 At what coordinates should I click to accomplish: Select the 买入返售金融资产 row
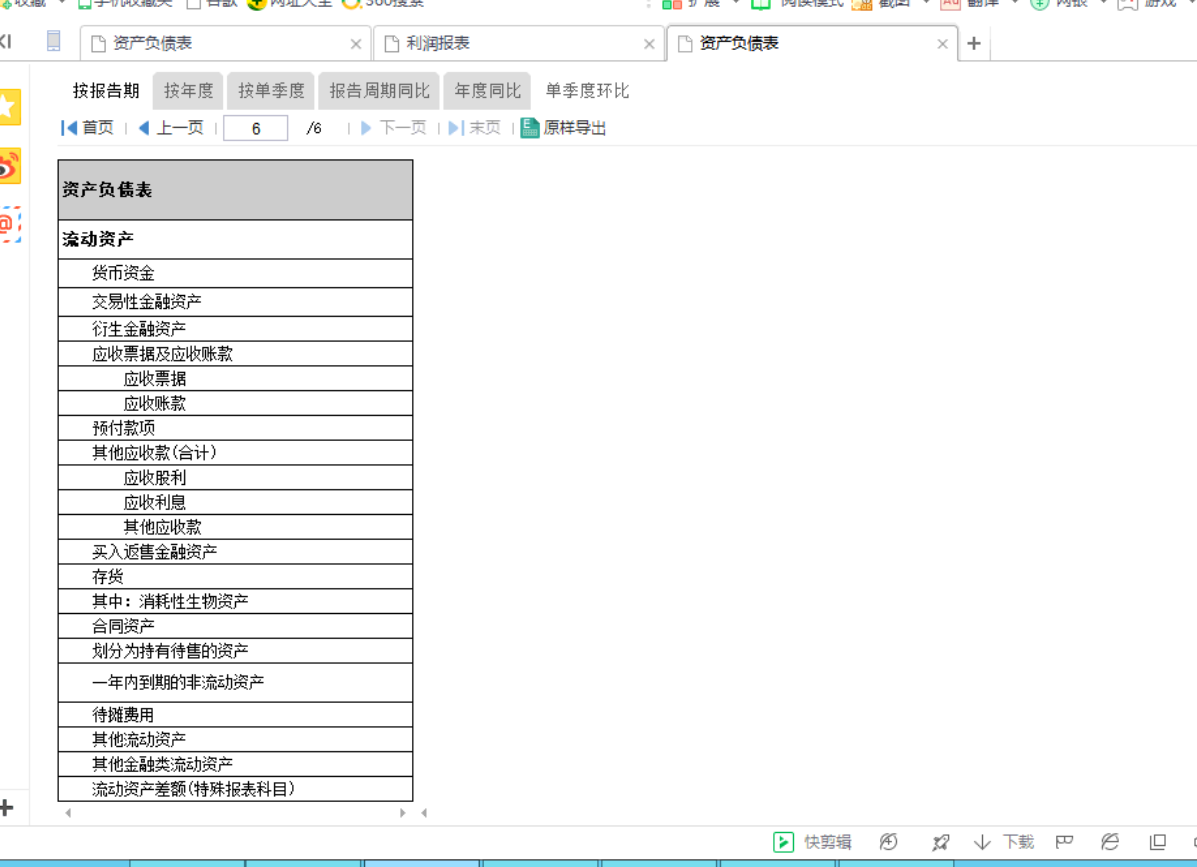tap(235, 552)
